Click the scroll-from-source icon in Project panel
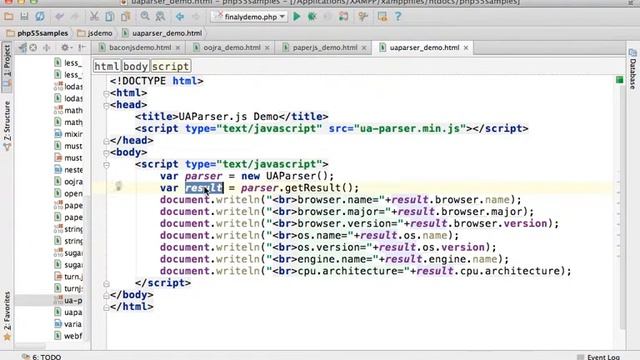The image size is (640, 360). pyautogui.click(x=33, y=48)
